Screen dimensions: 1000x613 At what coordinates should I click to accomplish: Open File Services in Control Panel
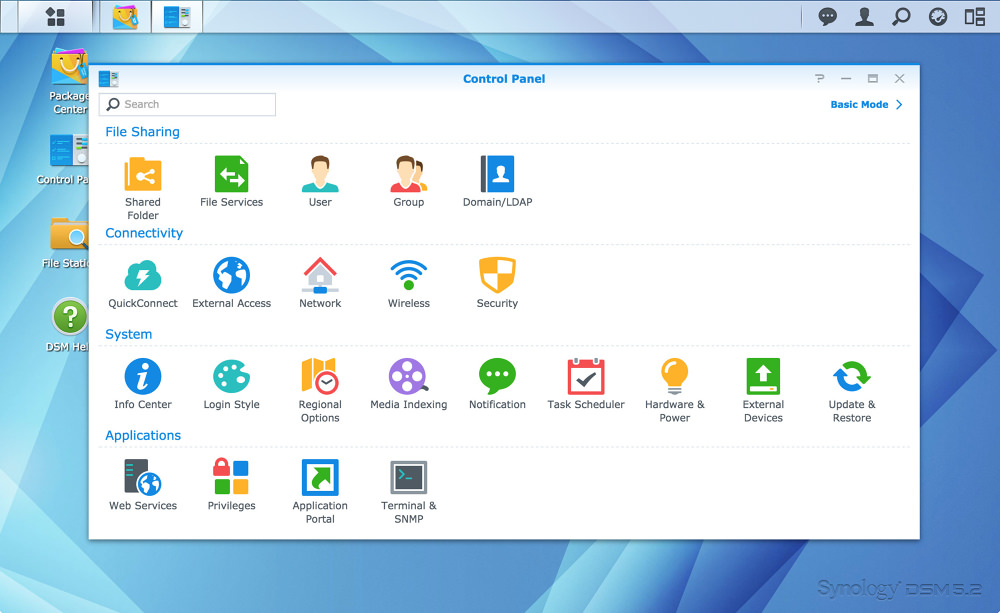pyautogui.click(x=231, y=175)
